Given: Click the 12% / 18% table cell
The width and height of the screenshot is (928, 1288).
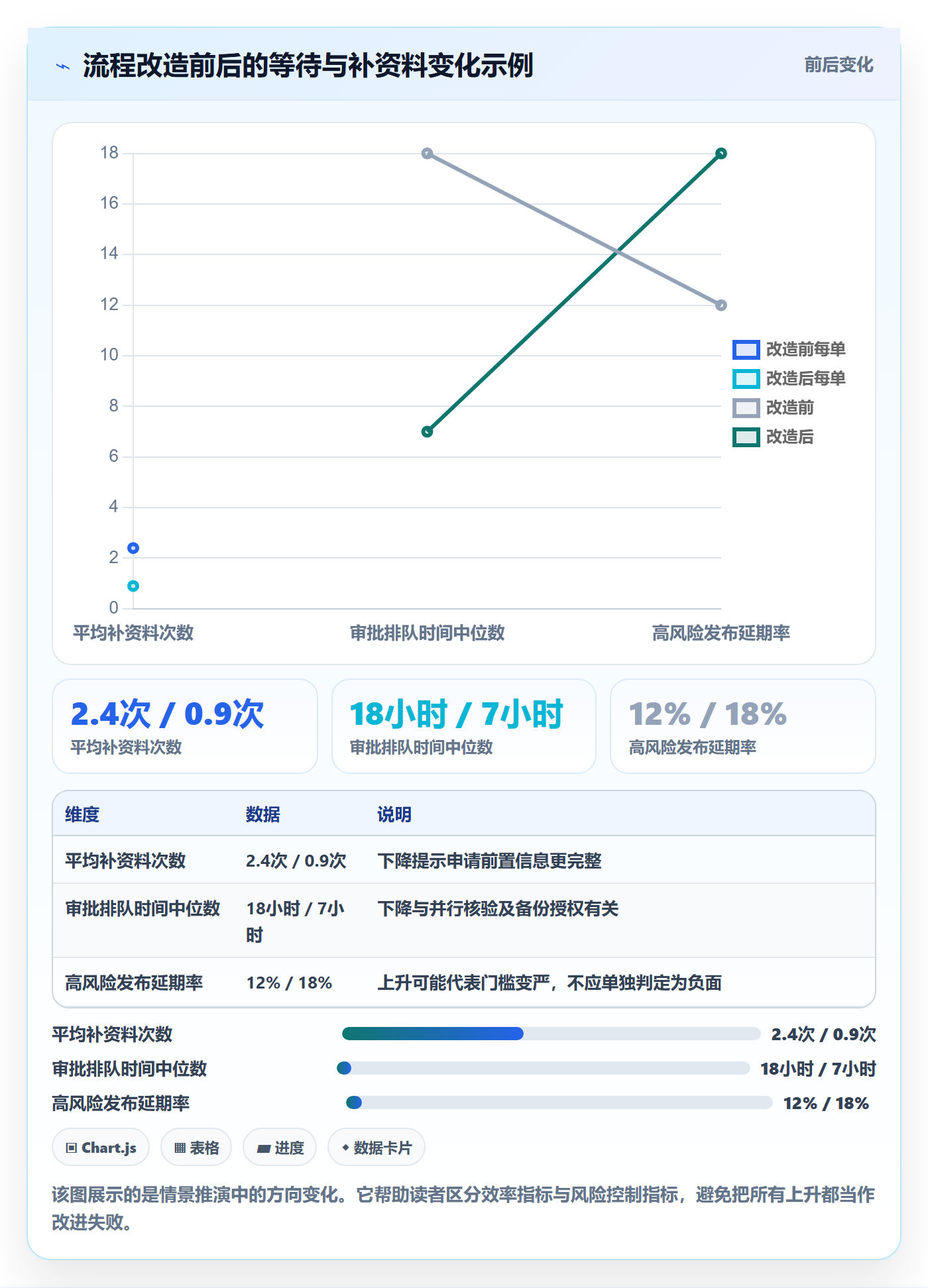Looking at the screenshot, I should (x=289, y=983).
